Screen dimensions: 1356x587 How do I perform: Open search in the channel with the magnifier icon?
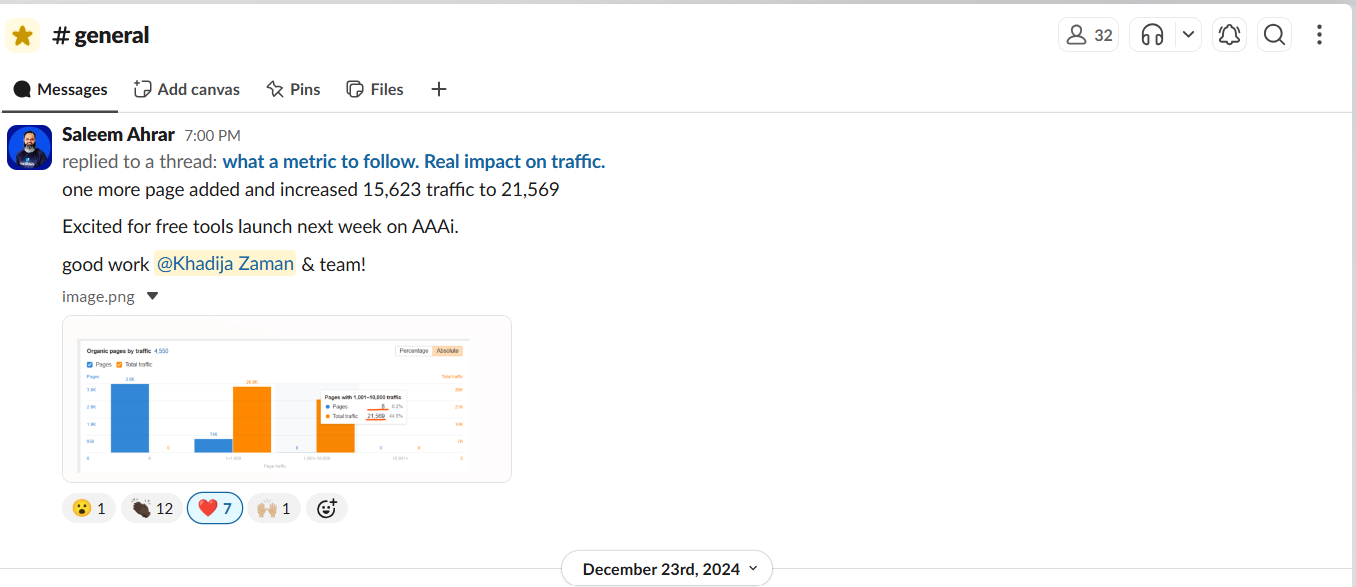pos(1274,35)
